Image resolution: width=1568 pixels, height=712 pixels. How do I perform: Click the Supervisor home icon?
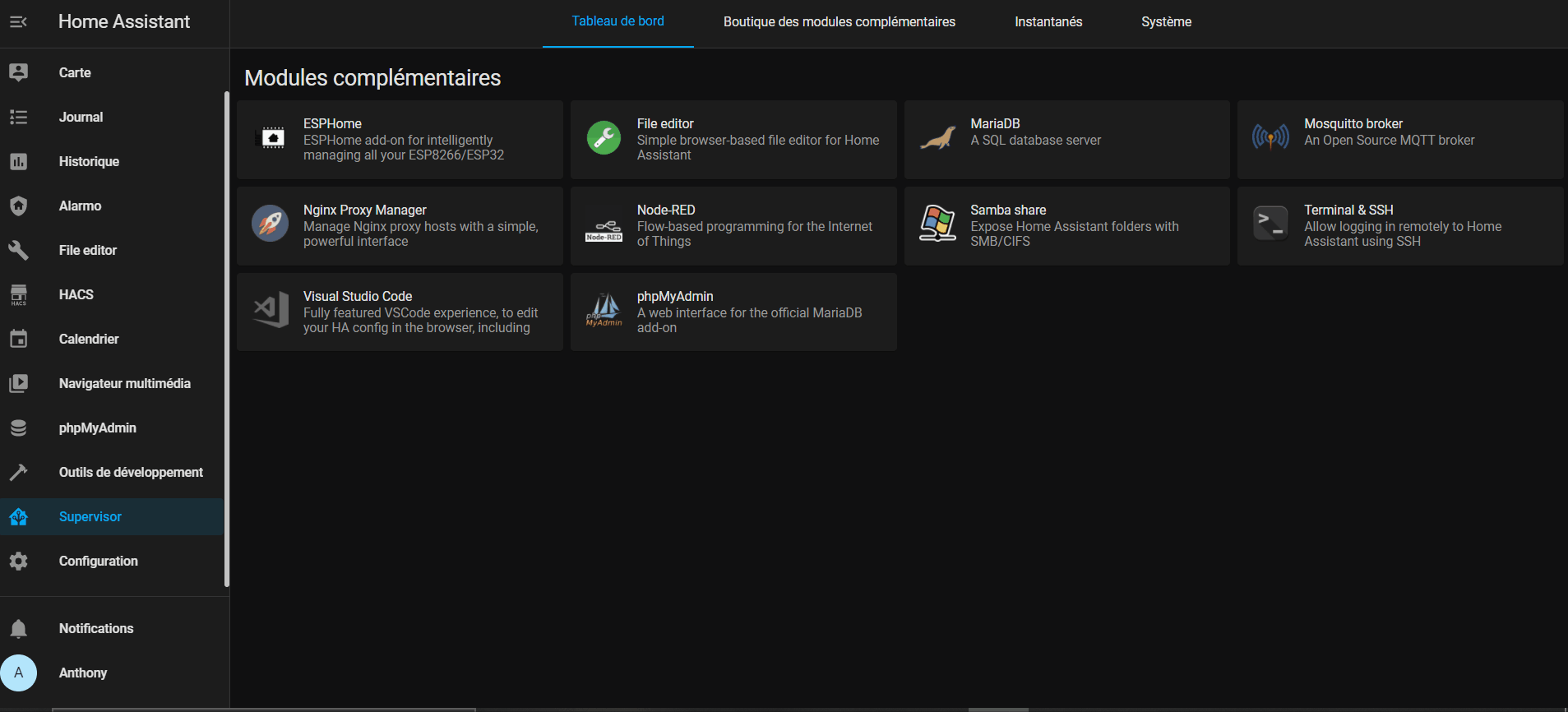18,516
